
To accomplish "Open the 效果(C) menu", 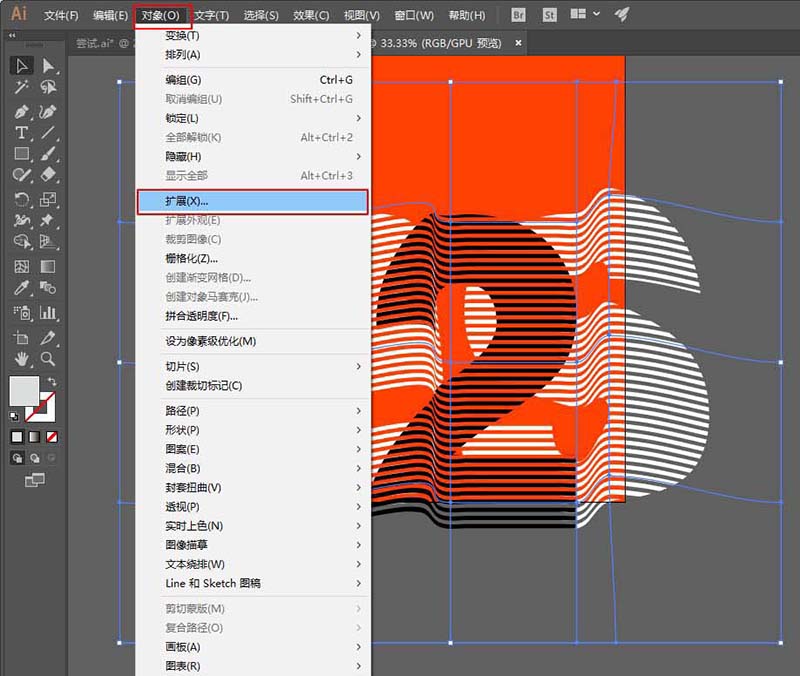I will 310,16.
